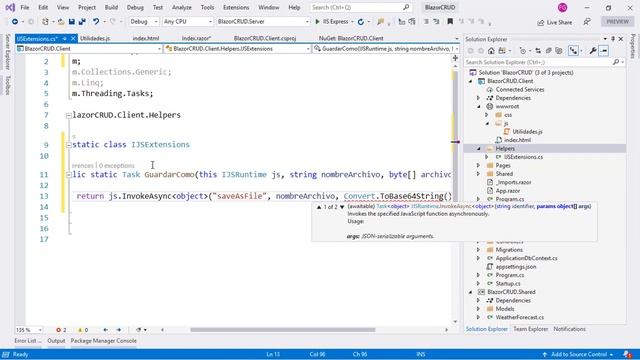This screenshot has height=360, width=640.
Task: Click Show All Files icon in Solution Explorer
Action: 559,51
